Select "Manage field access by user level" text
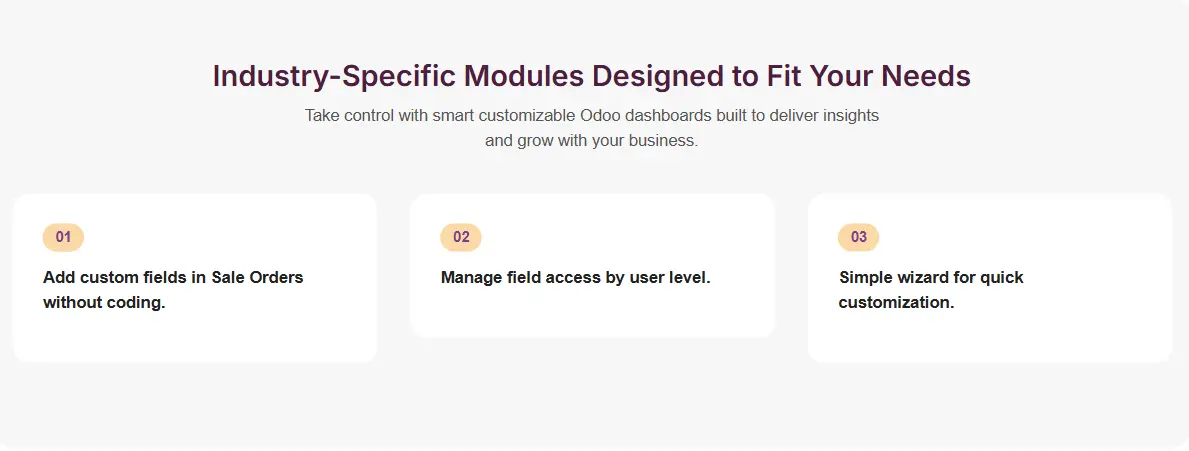This screenshot has height=451, width=1189. point(575,277)
